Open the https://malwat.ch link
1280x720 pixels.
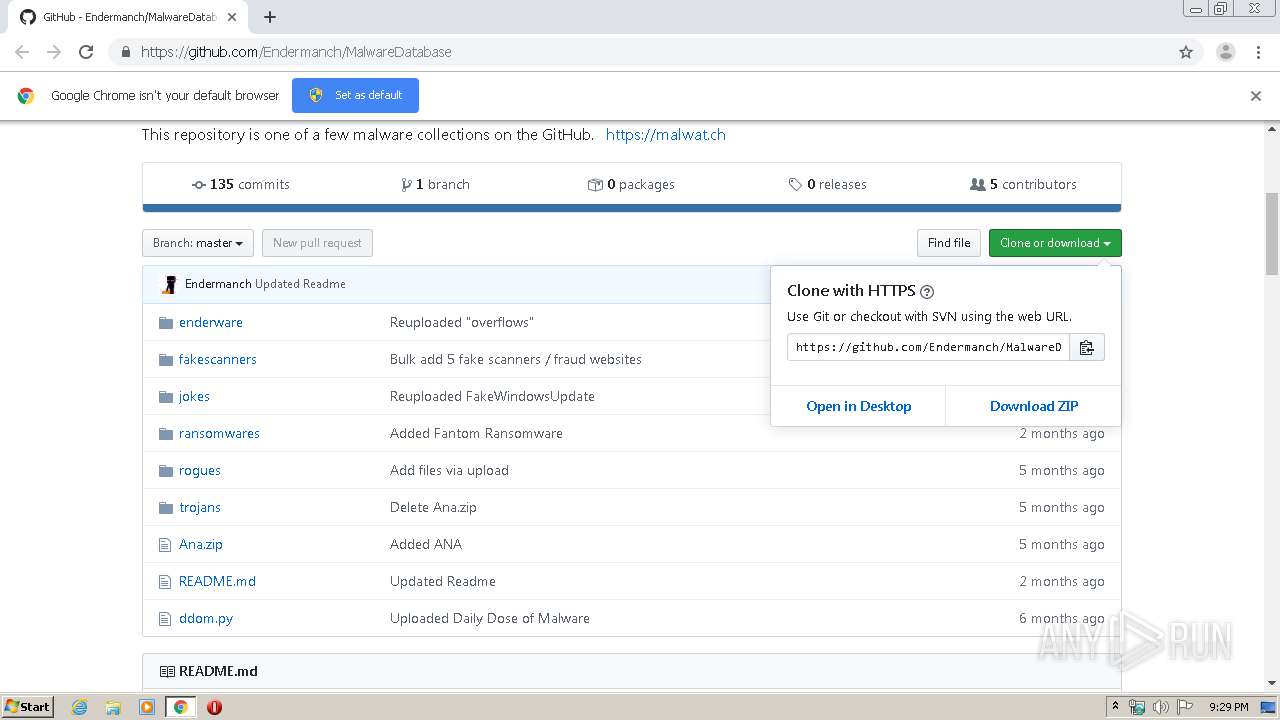point(666,134)
